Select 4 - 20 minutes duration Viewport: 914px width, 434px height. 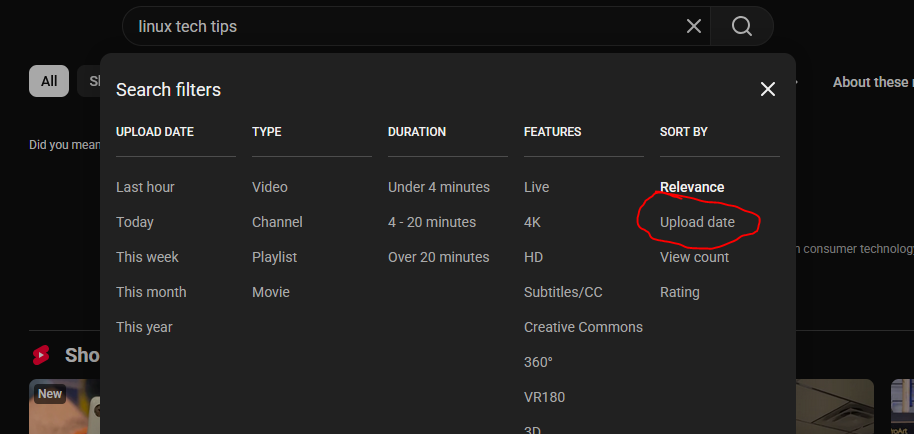[432, 222]
